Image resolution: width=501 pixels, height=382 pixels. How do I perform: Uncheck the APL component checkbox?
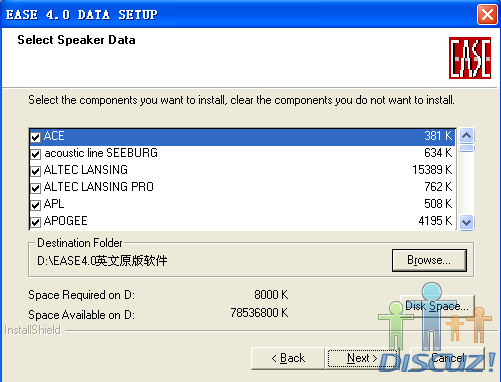pos(36,205)
